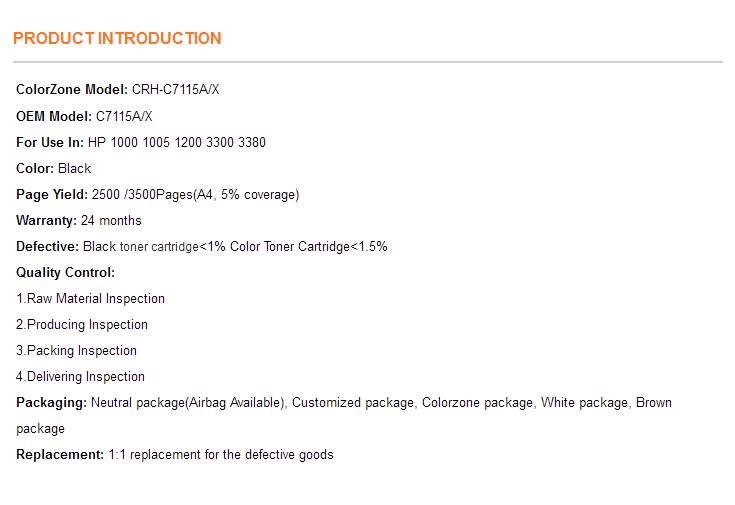
Task: Click the Packaging label
Action: click(51, 402)
